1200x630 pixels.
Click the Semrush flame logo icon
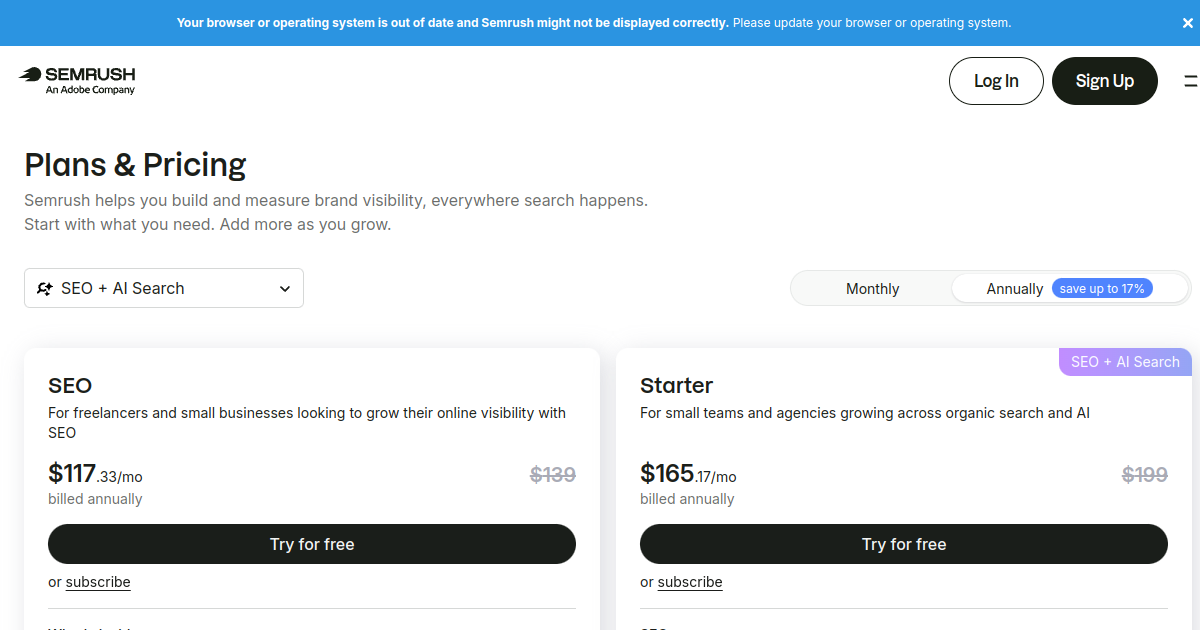click(30, 74)
